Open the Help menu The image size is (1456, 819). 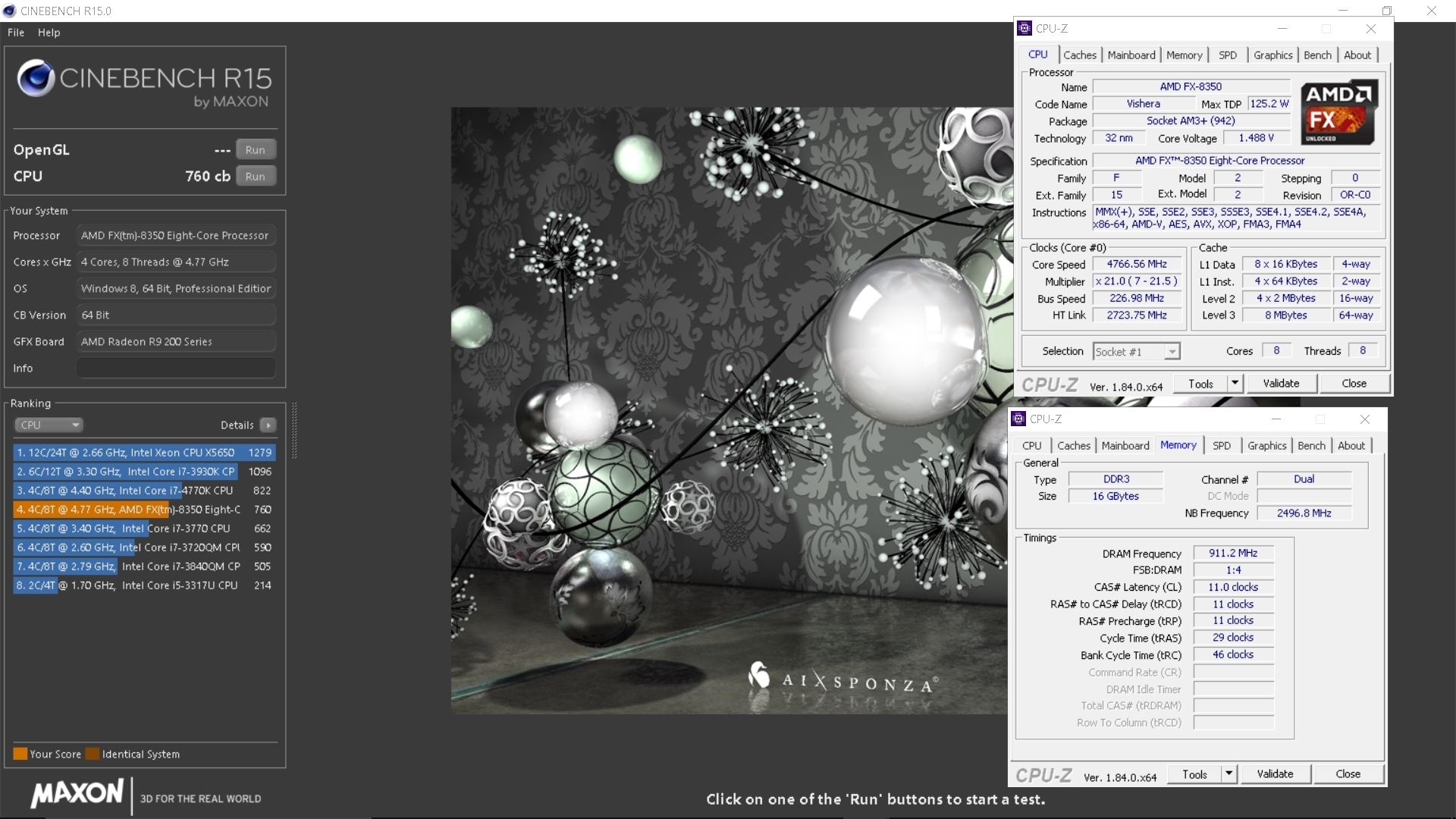49,33
